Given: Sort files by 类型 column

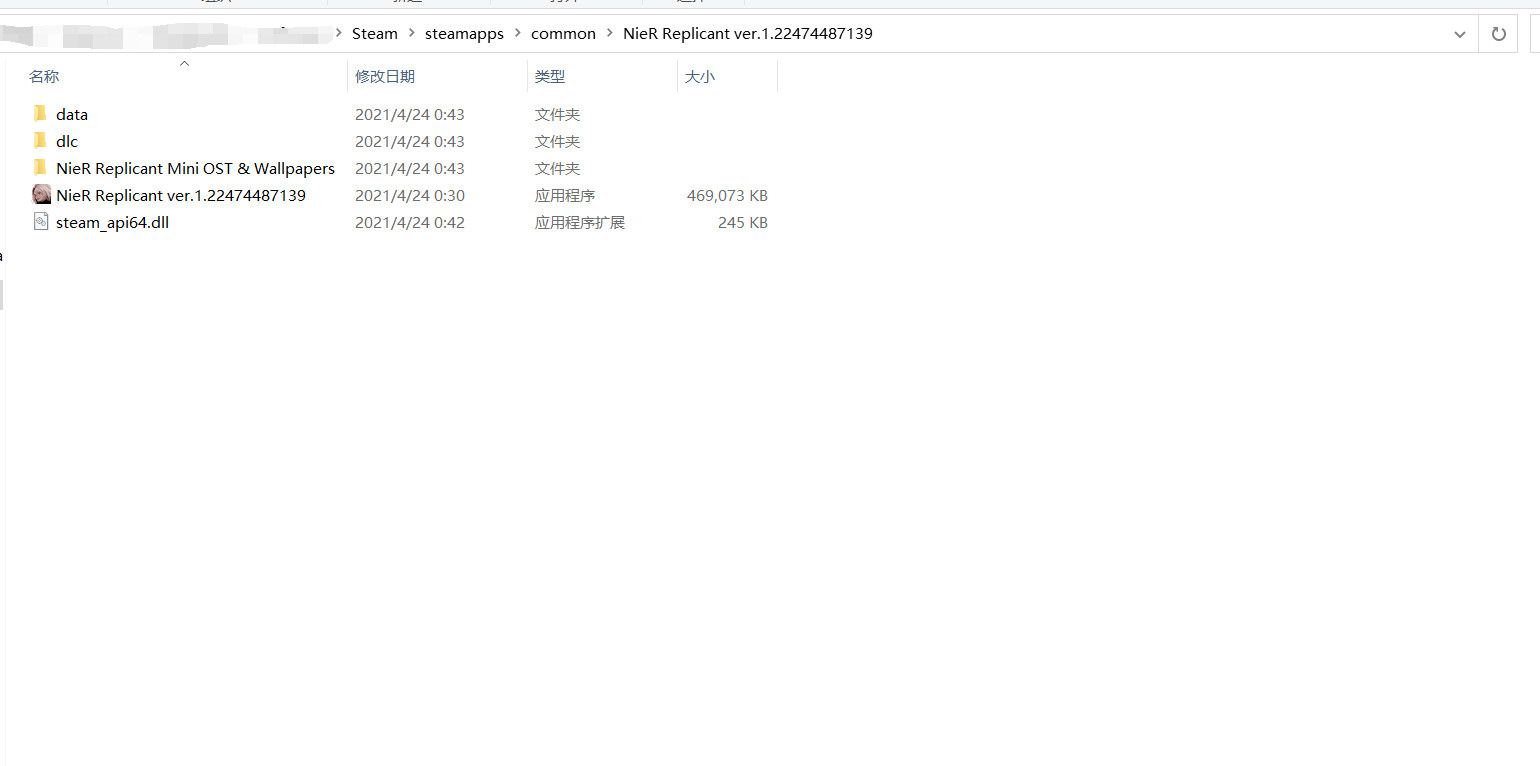Looking at the screenshot, I should [550, 76].
